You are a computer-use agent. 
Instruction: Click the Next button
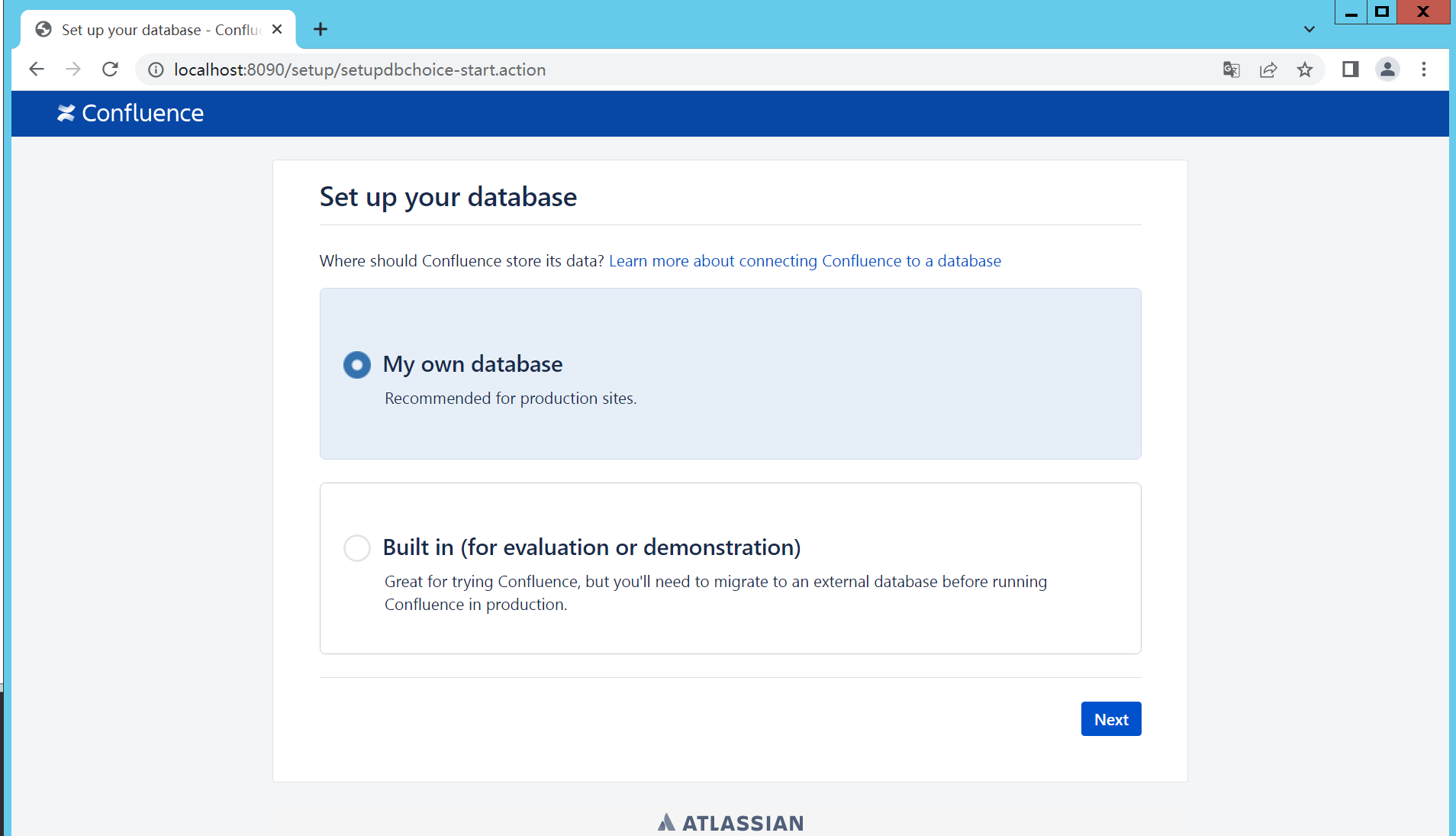(x=1111, y=719)
